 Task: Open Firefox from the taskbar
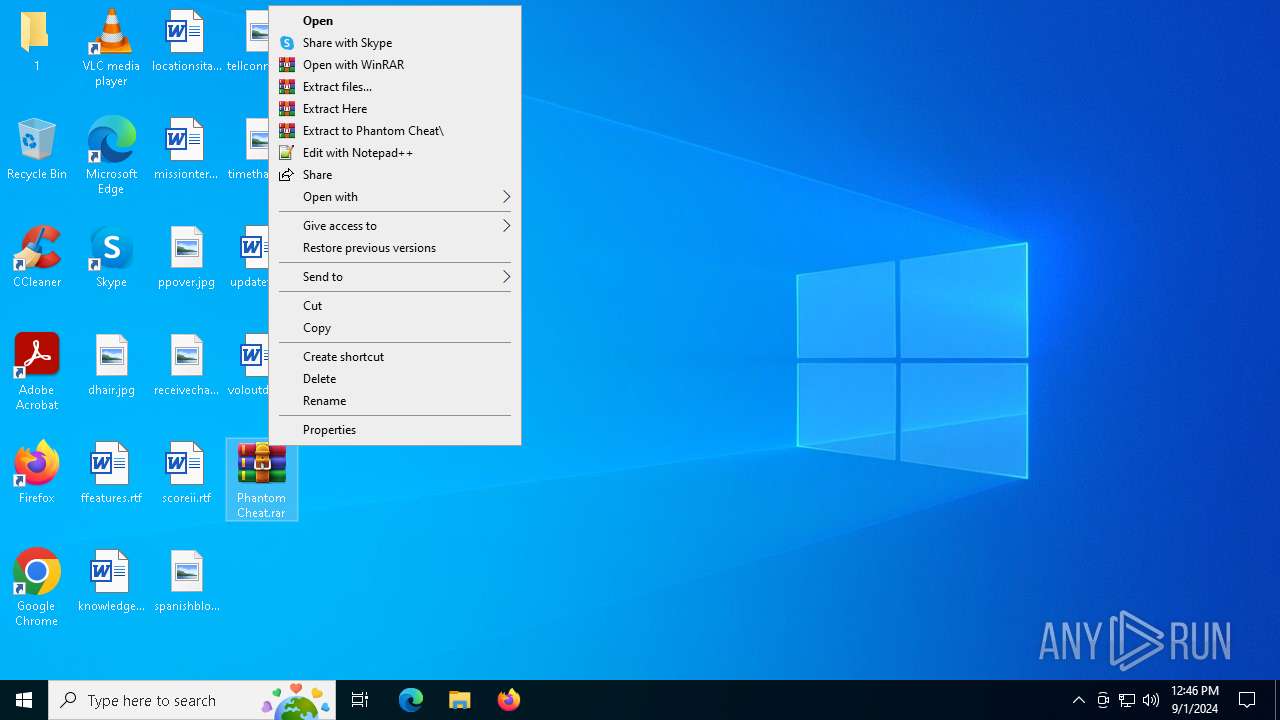[509, 700]
